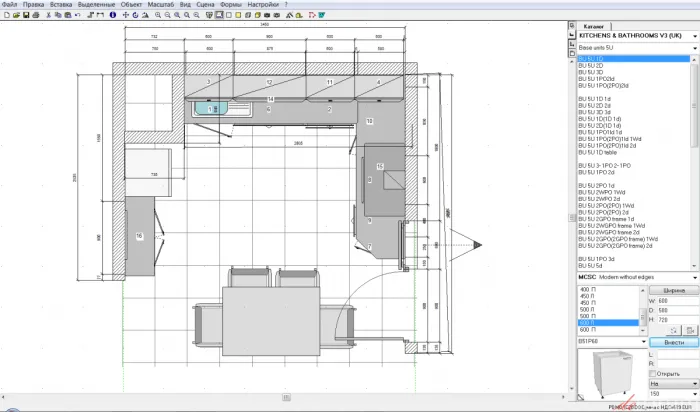Click the Open folder toolbar icon
700x412 pixels.
15,16
